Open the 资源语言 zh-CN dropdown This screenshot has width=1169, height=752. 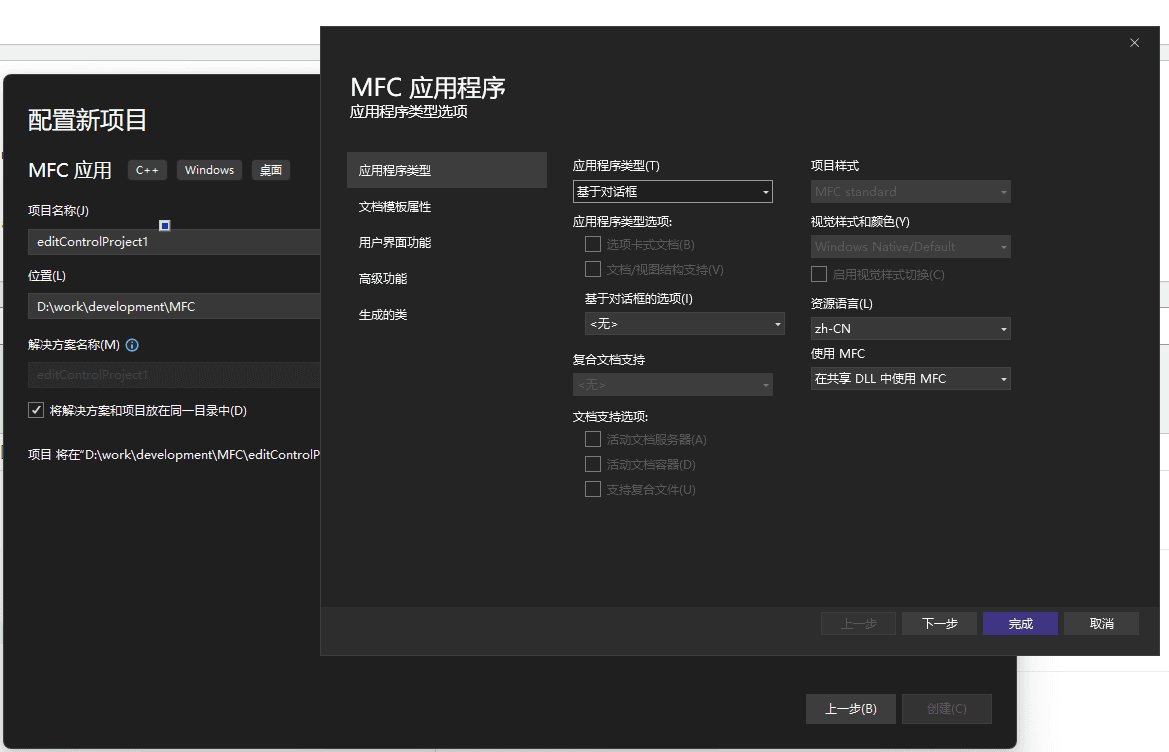coord(910,329)
